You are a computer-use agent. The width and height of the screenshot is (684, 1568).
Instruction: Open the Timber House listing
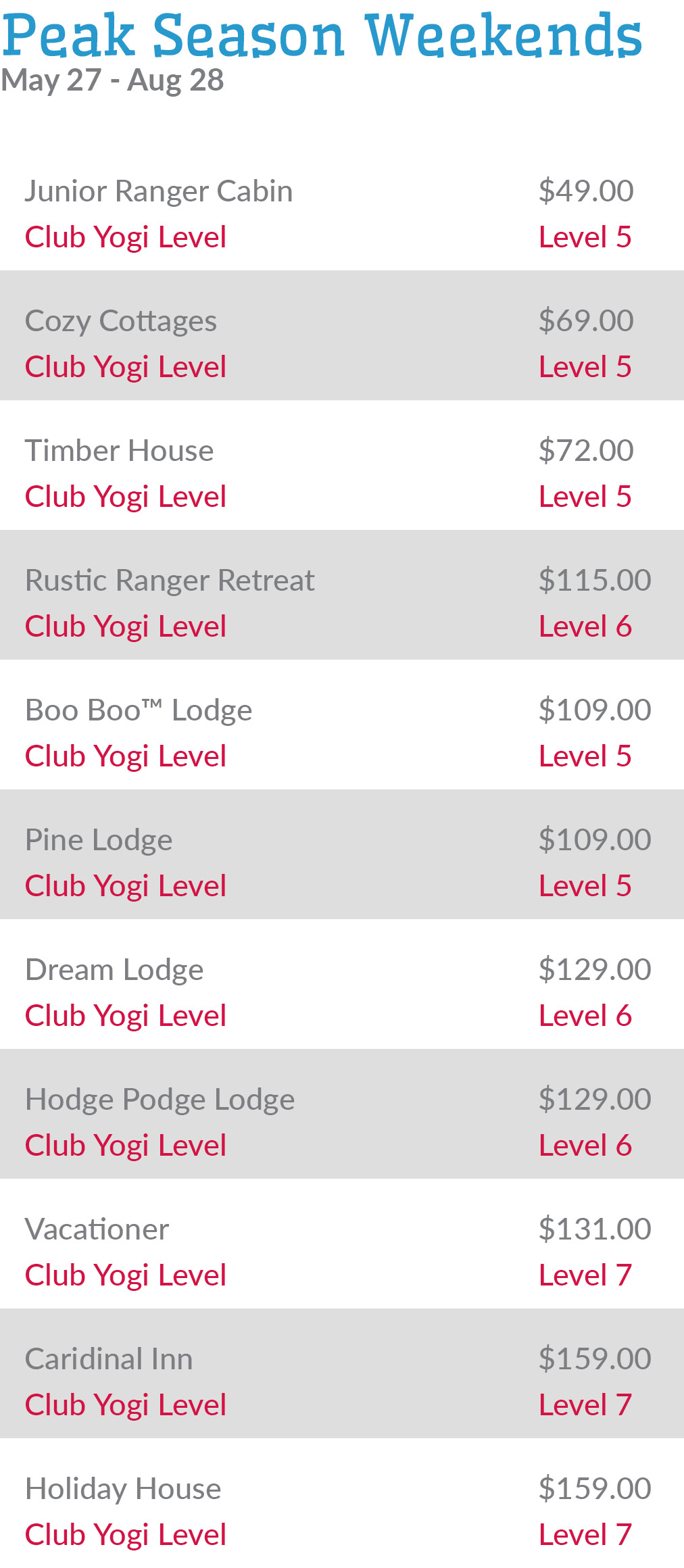[x=119, y=451]
